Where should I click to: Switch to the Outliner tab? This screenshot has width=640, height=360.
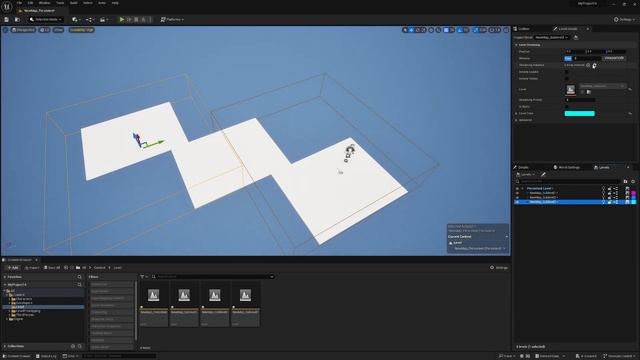522,29
